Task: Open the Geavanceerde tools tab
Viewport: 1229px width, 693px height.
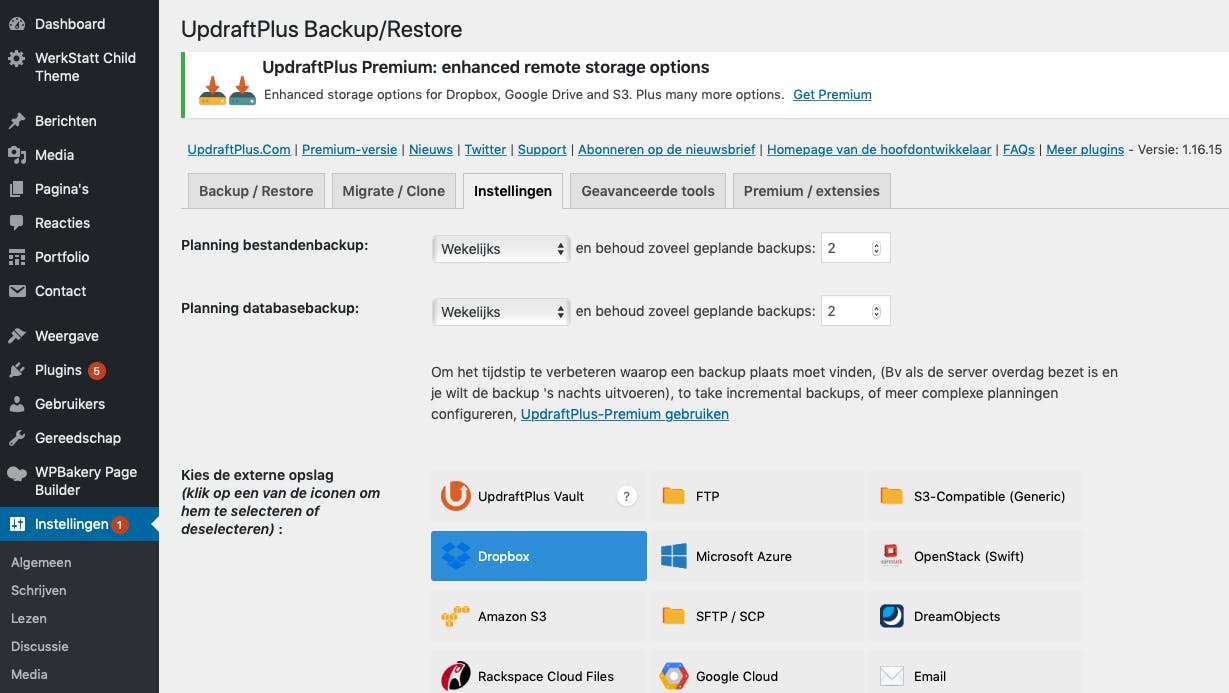Action: [x=648, y=191]
